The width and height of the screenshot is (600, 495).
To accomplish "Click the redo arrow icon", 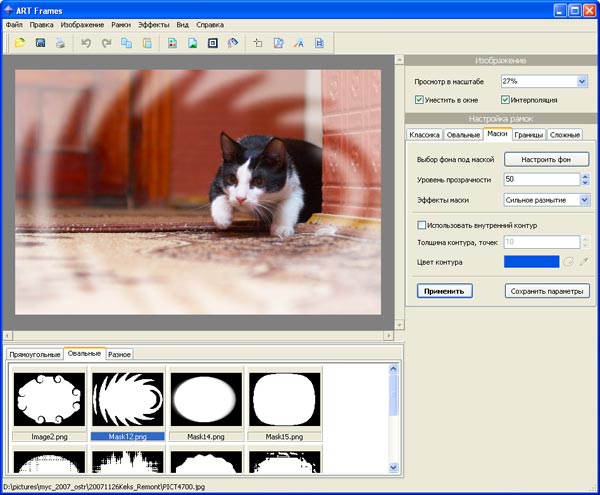I will click(106, 43).
